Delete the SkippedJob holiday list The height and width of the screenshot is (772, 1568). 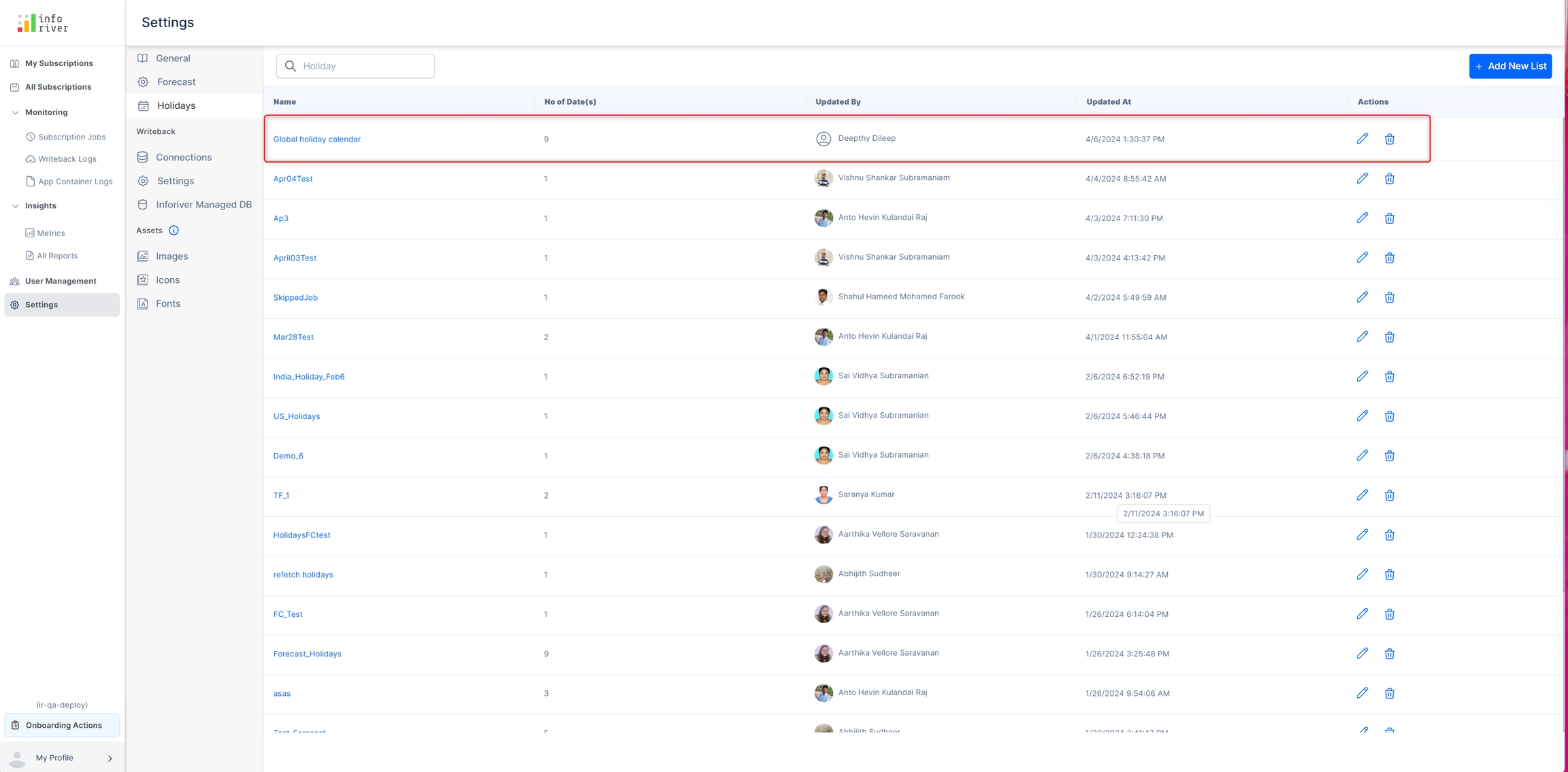1389,298
